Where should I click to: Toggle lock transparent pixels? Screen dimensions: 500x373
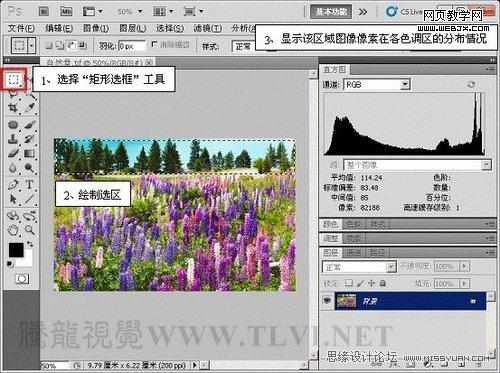point(349,283)
